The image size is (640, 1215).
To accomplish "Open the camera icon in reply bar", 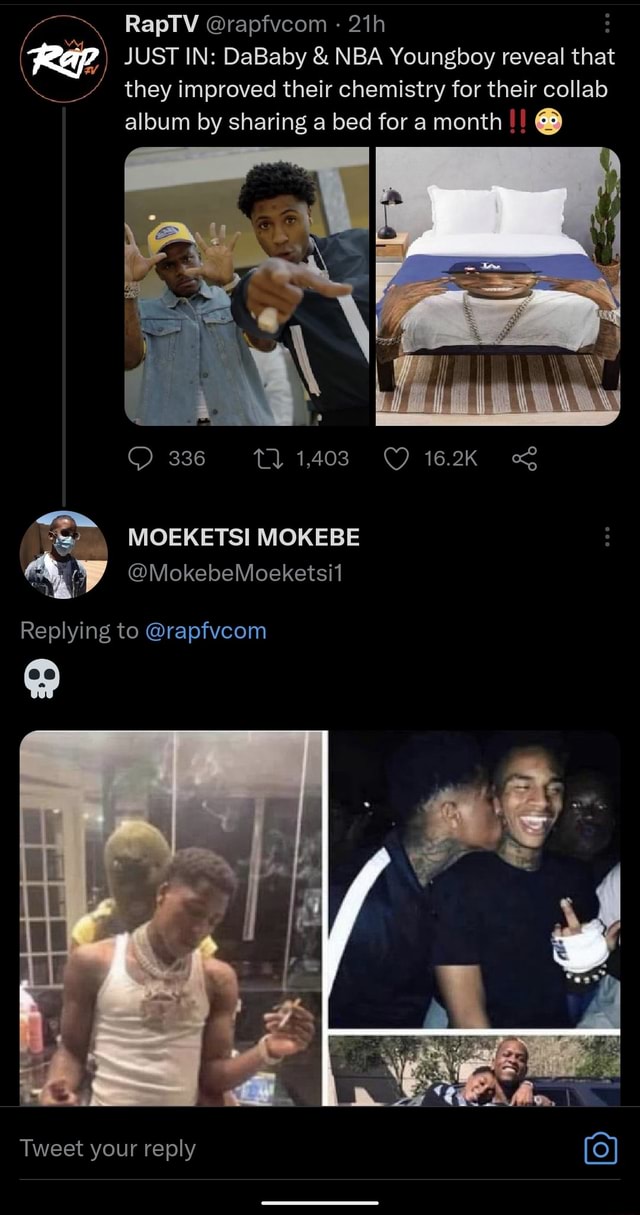I will click(x=600, y=1148).
